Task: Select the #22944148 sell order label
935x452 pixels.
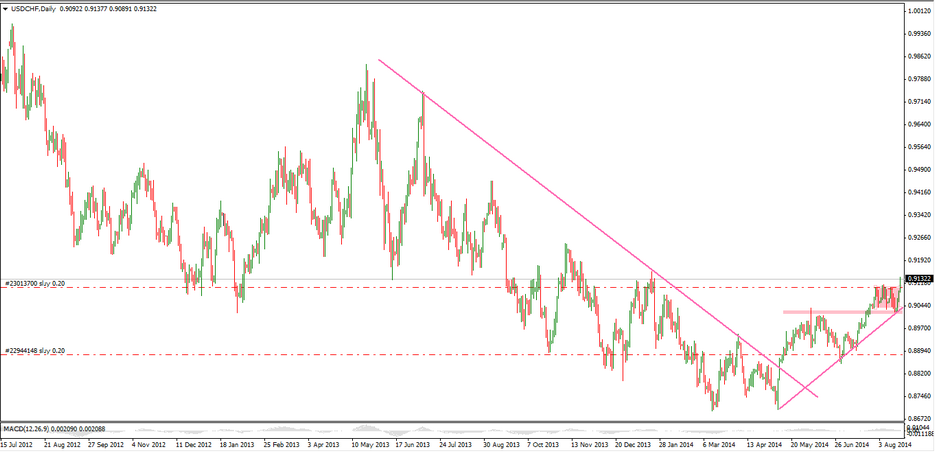Action: coord(35,350)
